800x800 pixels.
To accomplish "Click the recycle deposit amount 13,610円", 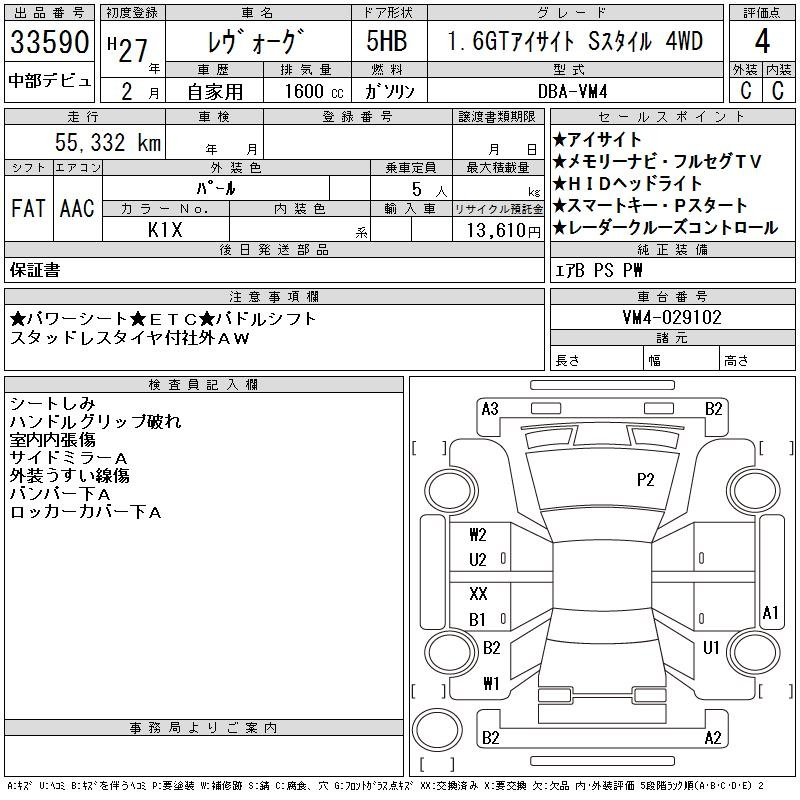I will (x=498, y=230).
